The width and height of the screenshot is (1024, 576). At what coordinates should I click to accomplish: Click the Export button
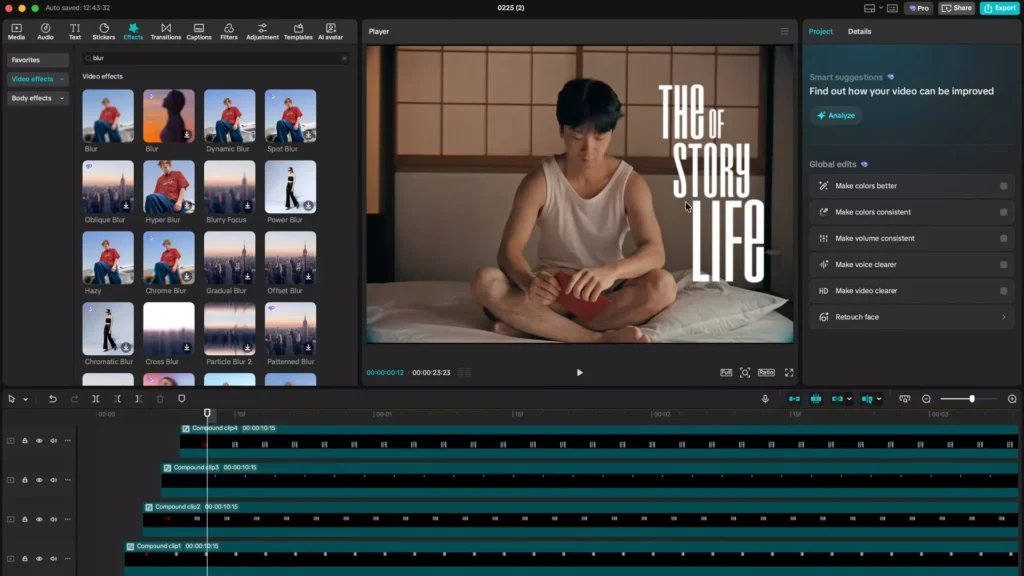(x=999, y=7)
